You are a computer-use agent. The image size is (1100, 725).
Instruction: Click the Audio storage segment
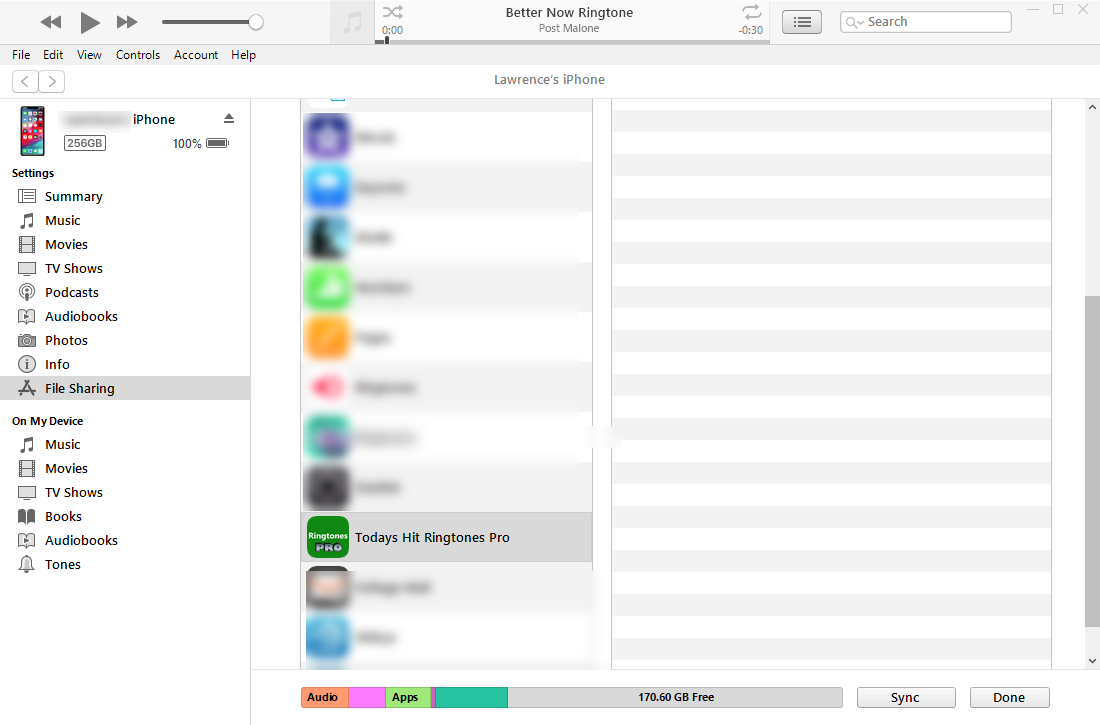pyautogui.click(x=325, y=697)
